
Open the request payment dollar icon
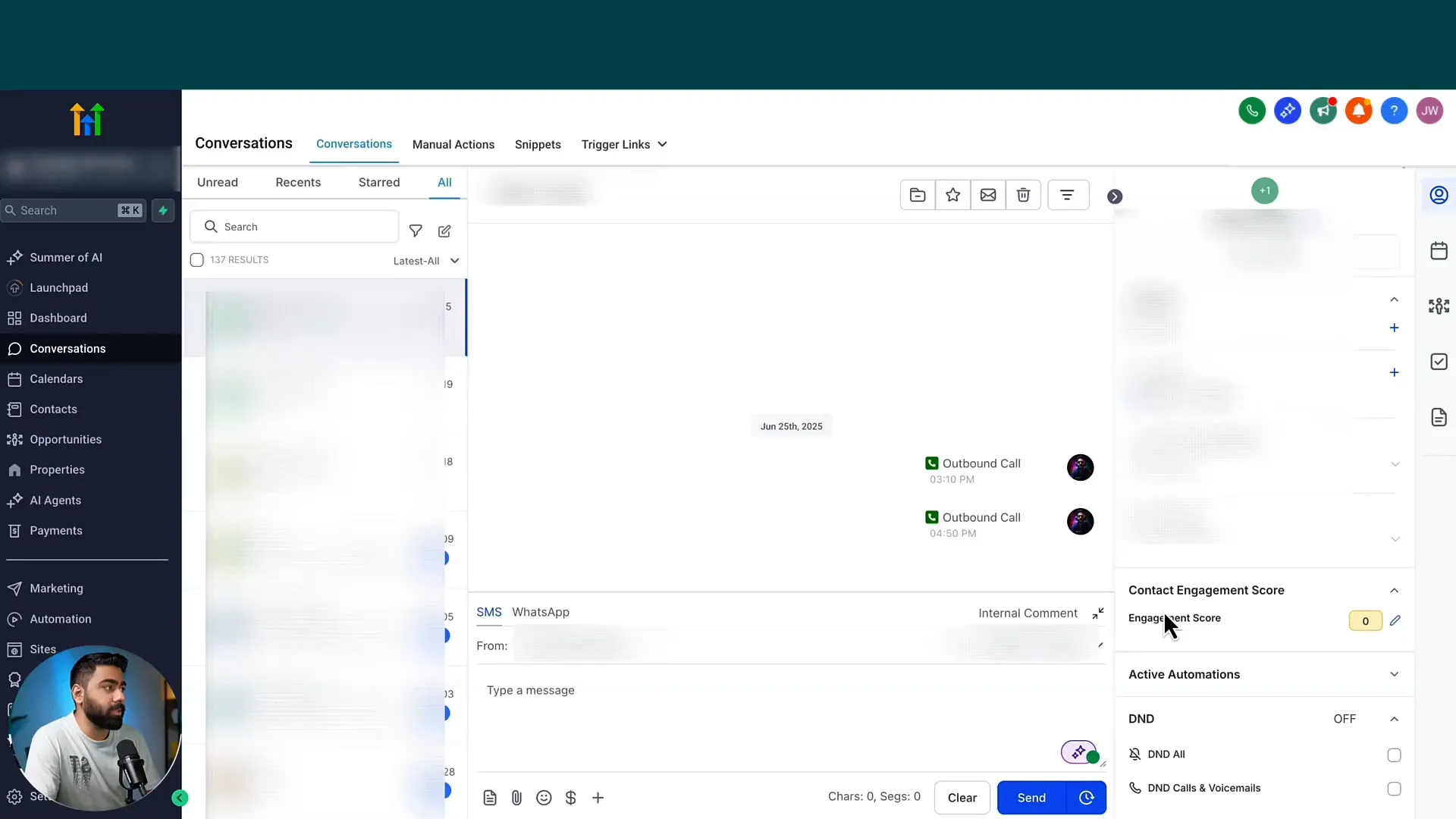click(571, 798)
